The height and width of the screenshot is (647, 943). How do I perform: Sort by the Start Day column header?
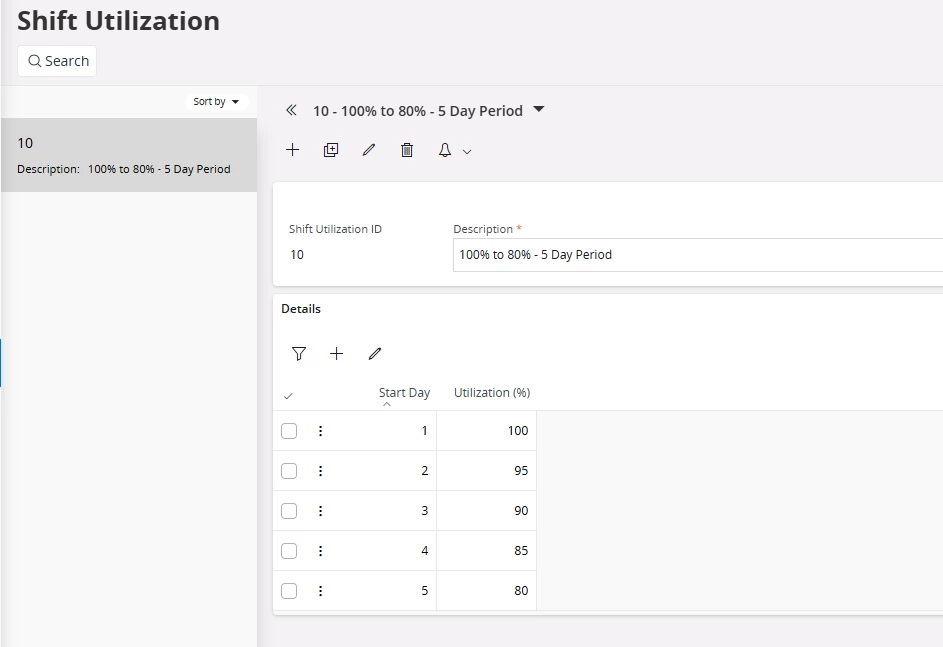coord(404,393)
